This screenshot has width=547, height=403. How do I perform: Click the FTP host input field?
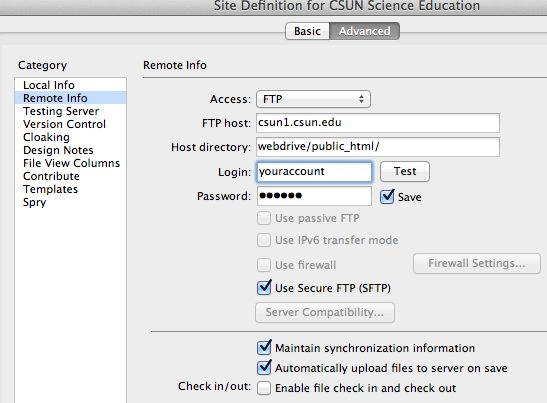(378, 123)
